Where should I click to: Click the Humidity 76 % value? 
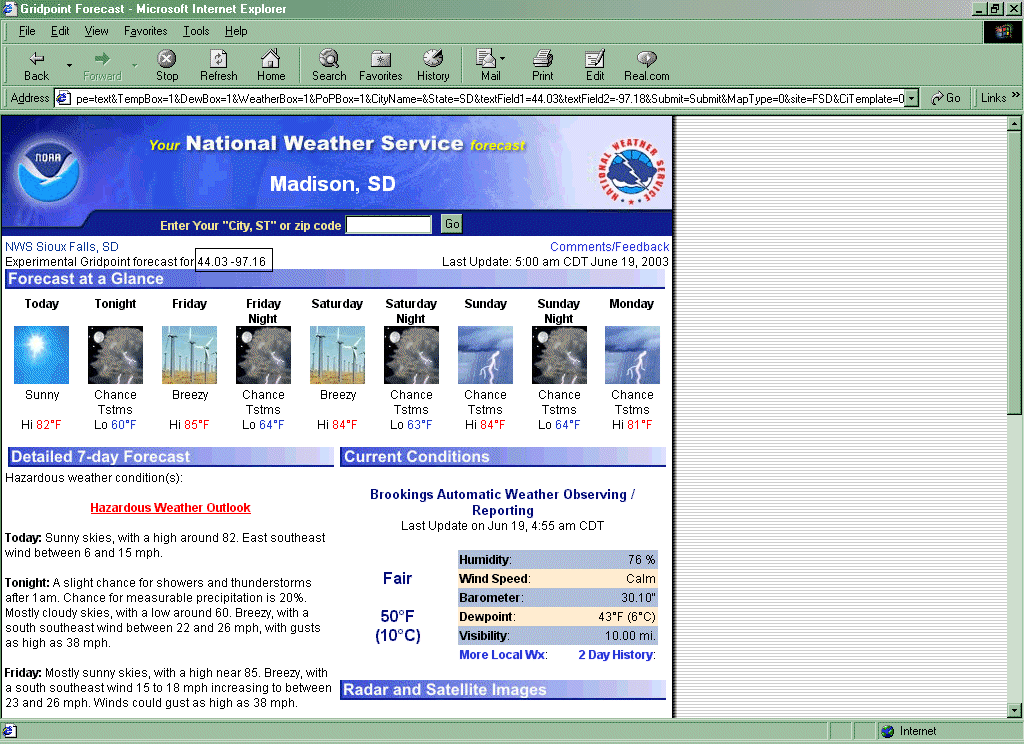point(641,560)
